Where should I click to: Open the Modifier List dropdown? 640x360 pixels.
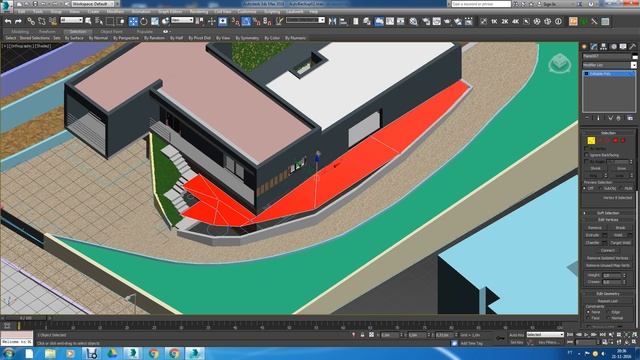pos(609,65)
